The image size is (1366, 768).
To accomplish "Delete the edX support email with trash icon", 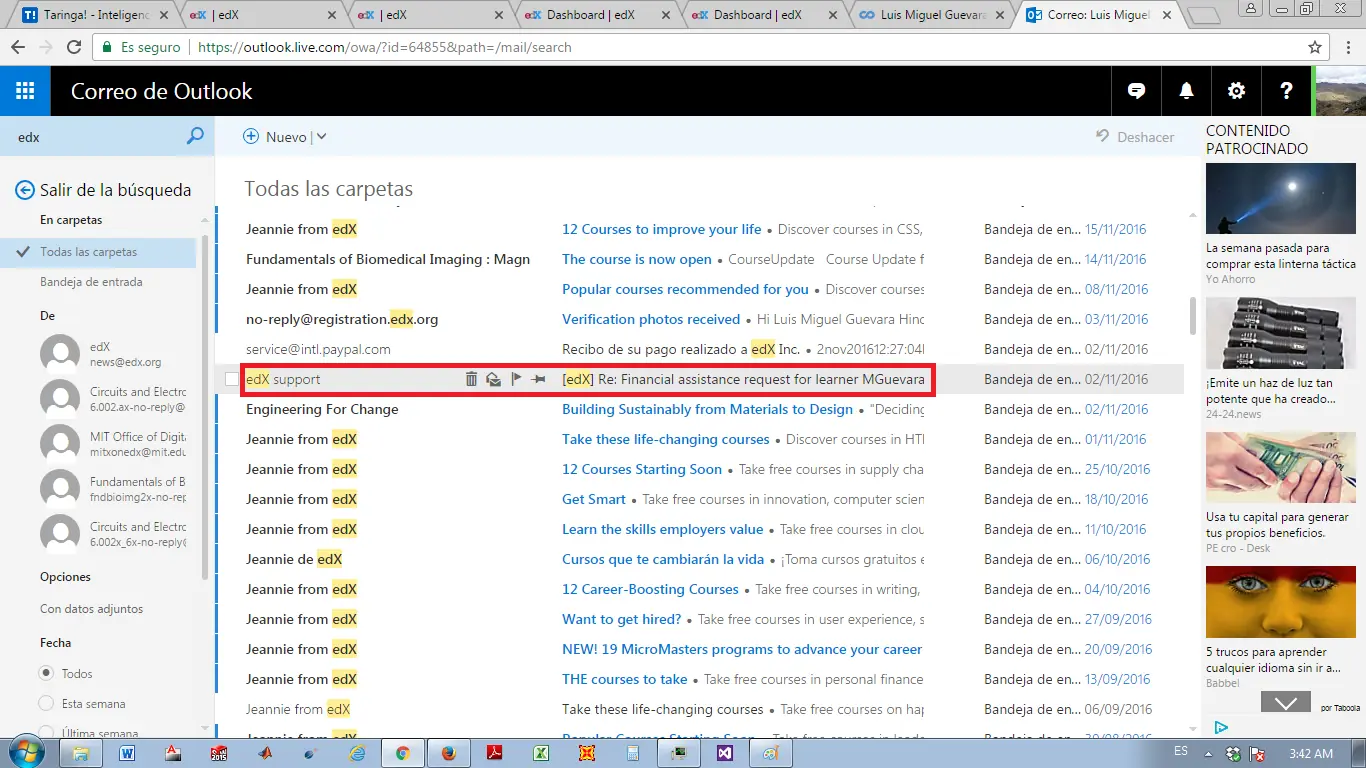I will click(471, 379).
